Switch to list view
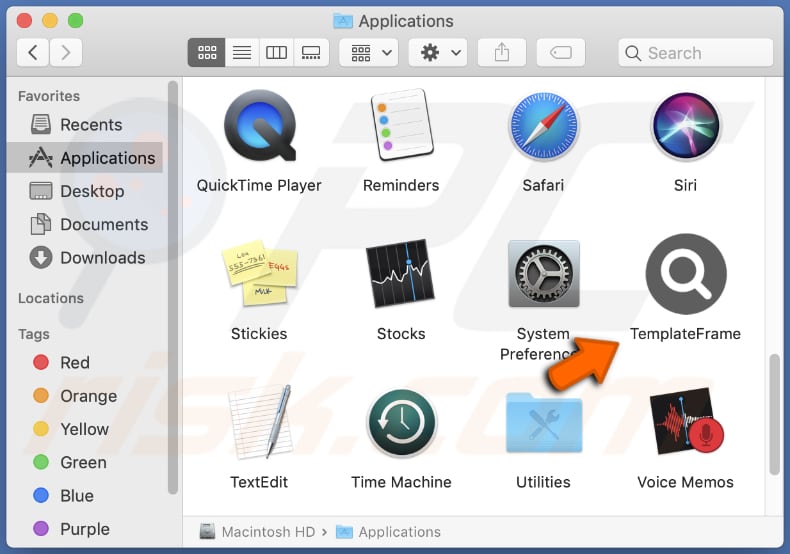 [x=242, y=52]
